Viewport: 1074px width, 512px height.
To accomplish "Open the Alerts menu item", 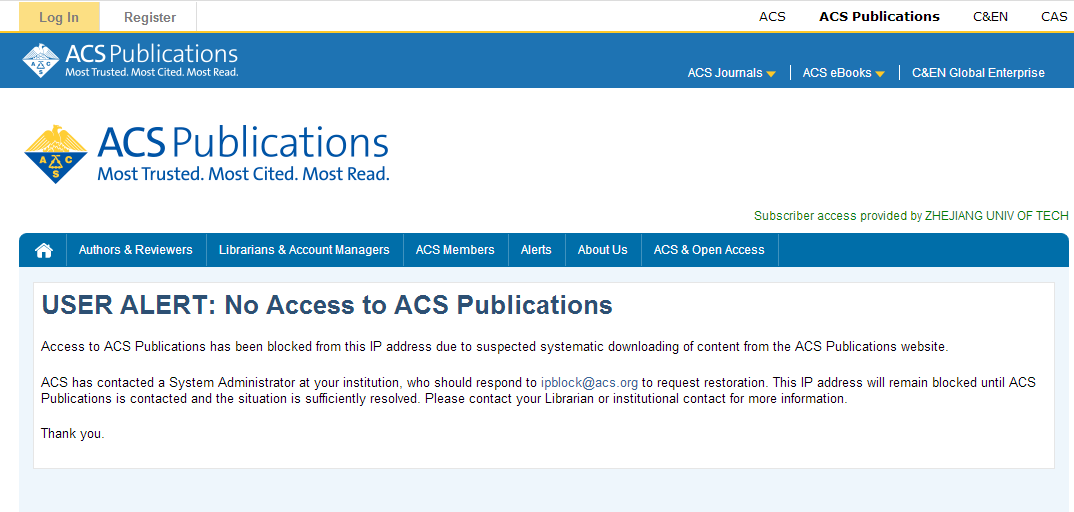I will pos(536,250).
